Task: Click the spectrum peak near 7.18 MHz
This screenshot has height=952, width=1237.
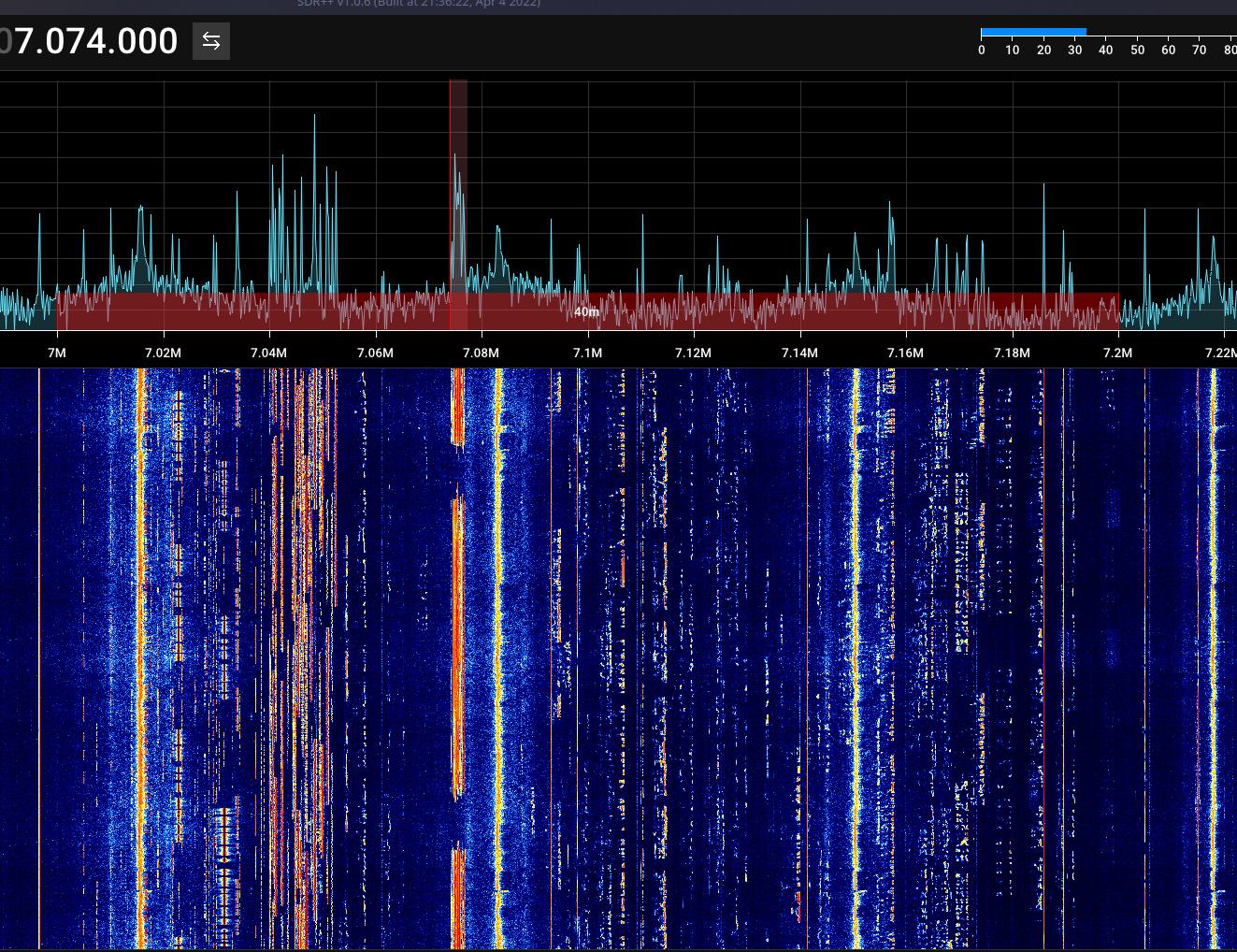Action: coord(1043,196)
